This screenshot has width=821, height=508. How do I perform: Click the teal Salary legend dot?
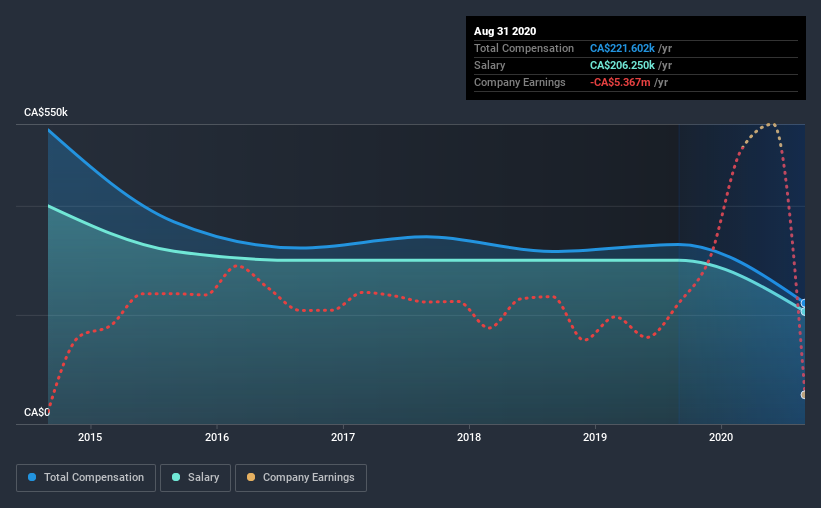[176, 477]
